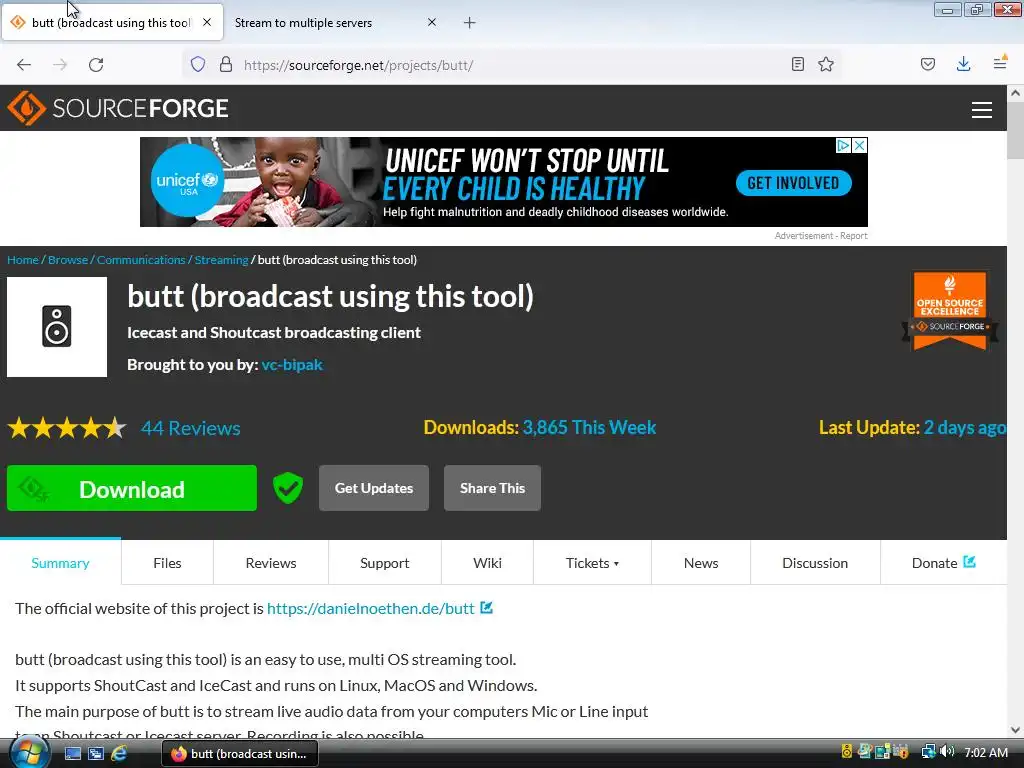This screenshot has height=768, width=1024.
Task: Click Switch between windows quick launch icon
Action: click(96, 754)
